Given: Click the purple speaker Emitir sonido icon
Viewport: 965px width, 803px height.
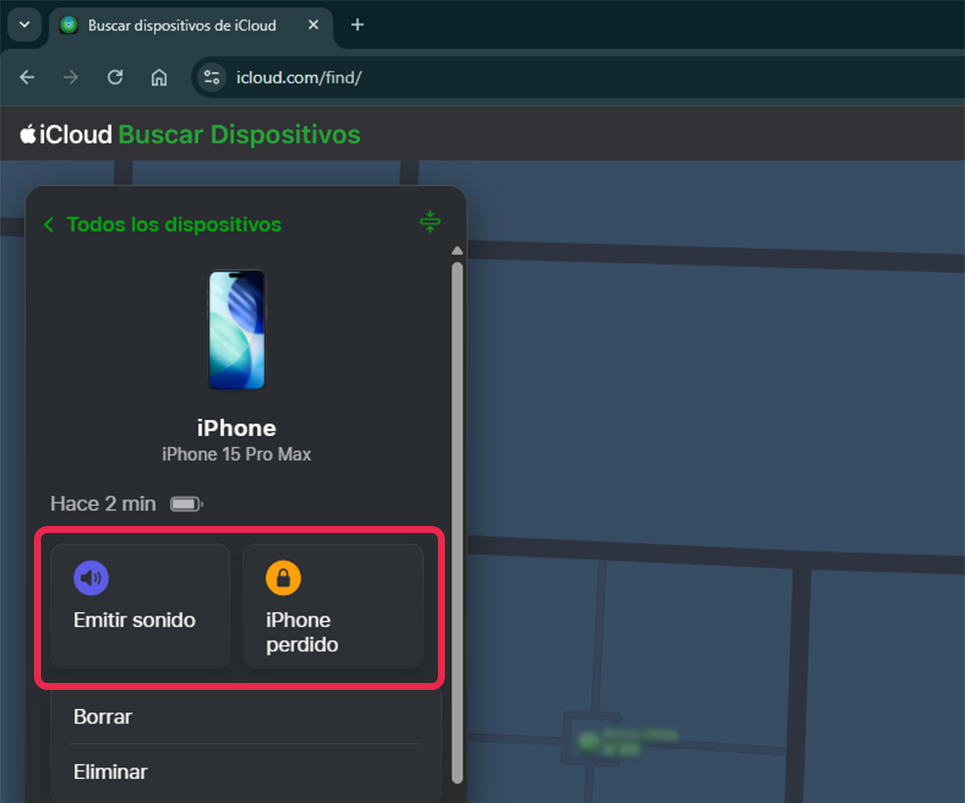Looking at the screenshot, I should pyautogui.click(x=91, y=578).
